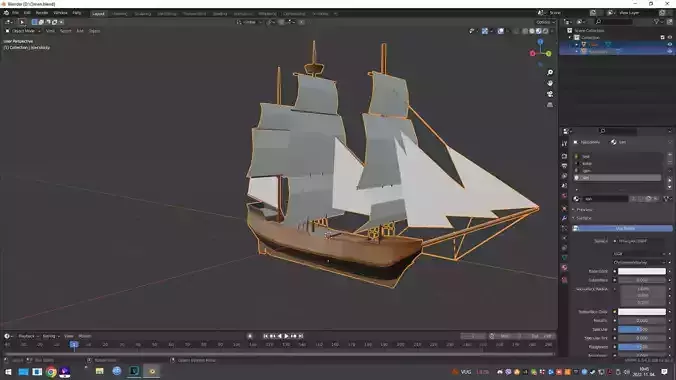
Task: Open the Subsurface Color swatch
Action: click(x=642, y=311)
